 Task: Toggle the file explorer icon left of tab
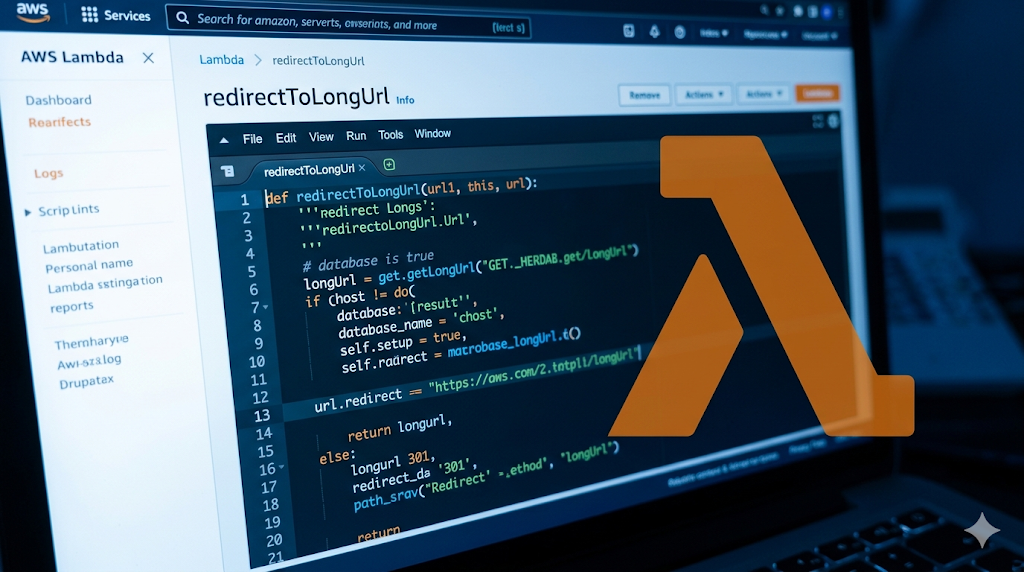pos(227,171)
